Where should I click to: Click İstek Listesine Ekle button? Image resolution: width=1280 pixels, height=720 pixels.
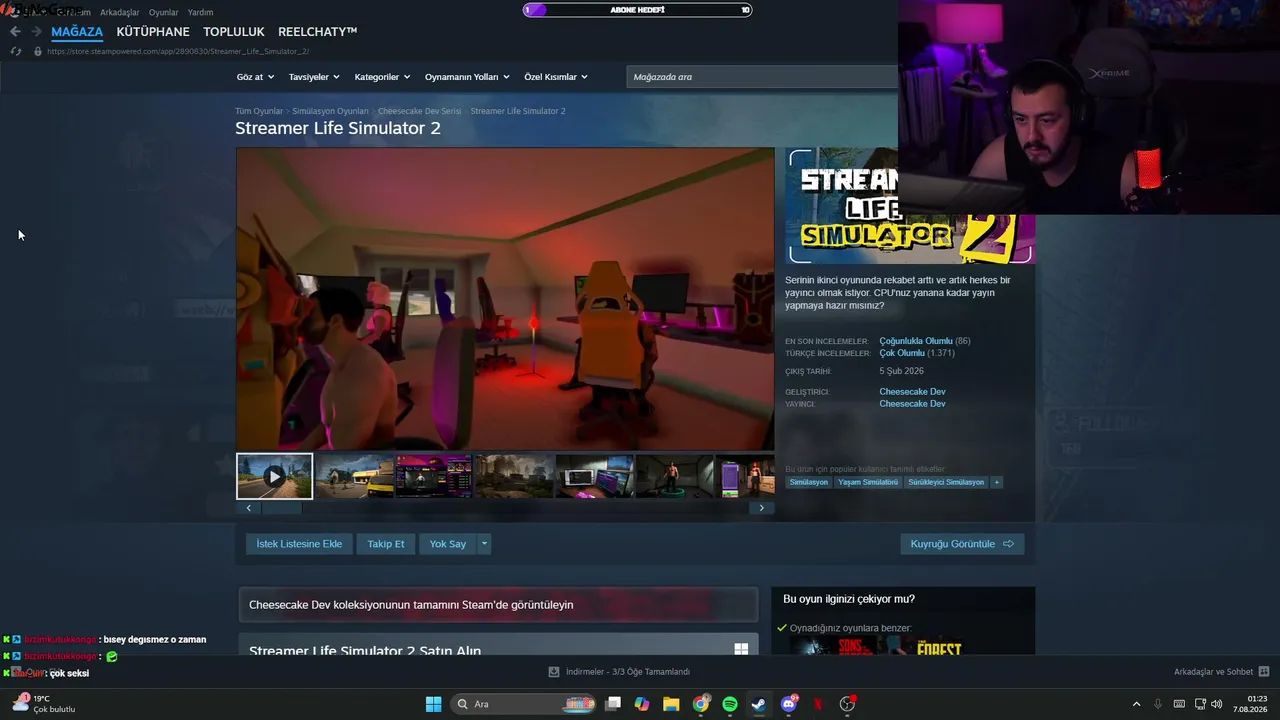(299, 544)
